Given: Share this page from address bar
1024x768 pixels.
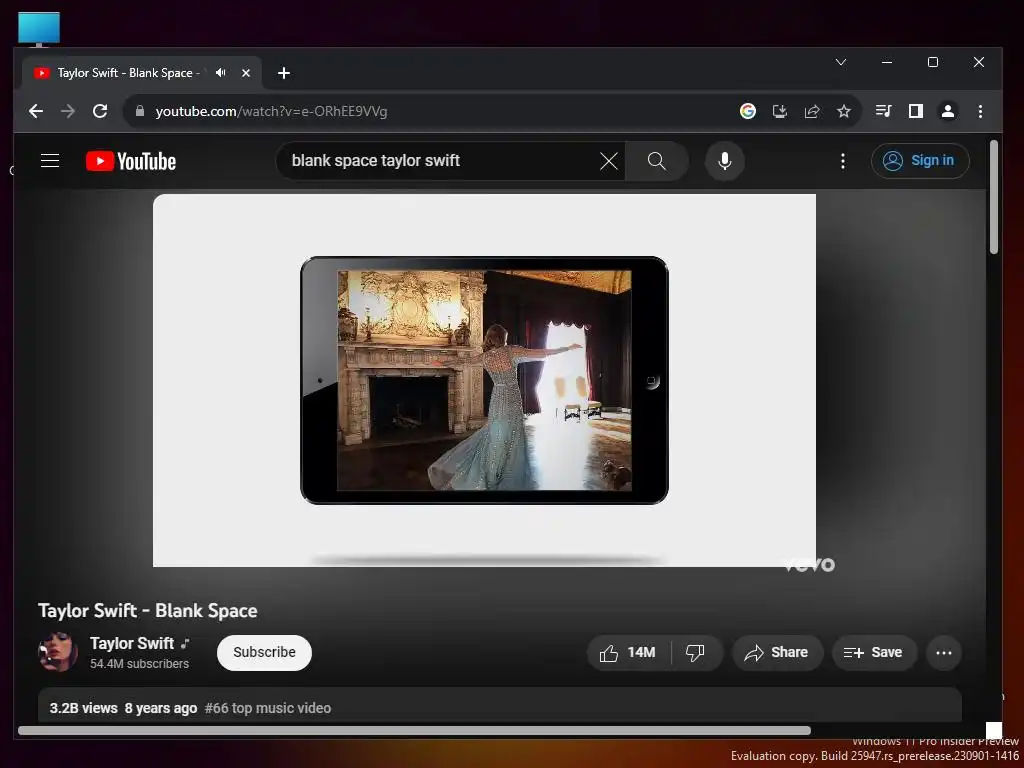Looking at the screenshot, I should (812, 111).
